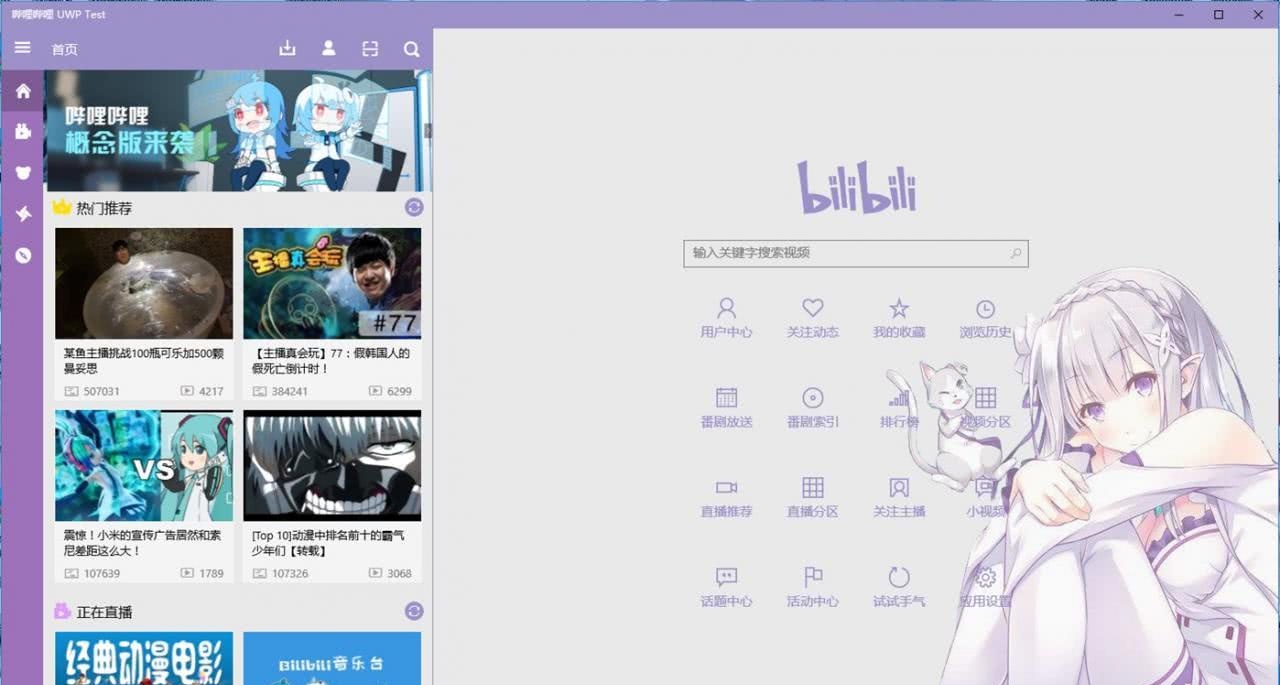Image resolution: width=1280 pixels, height=685 pixels.
Task: Open 试试手气 refresh icon
Action: 899,587
